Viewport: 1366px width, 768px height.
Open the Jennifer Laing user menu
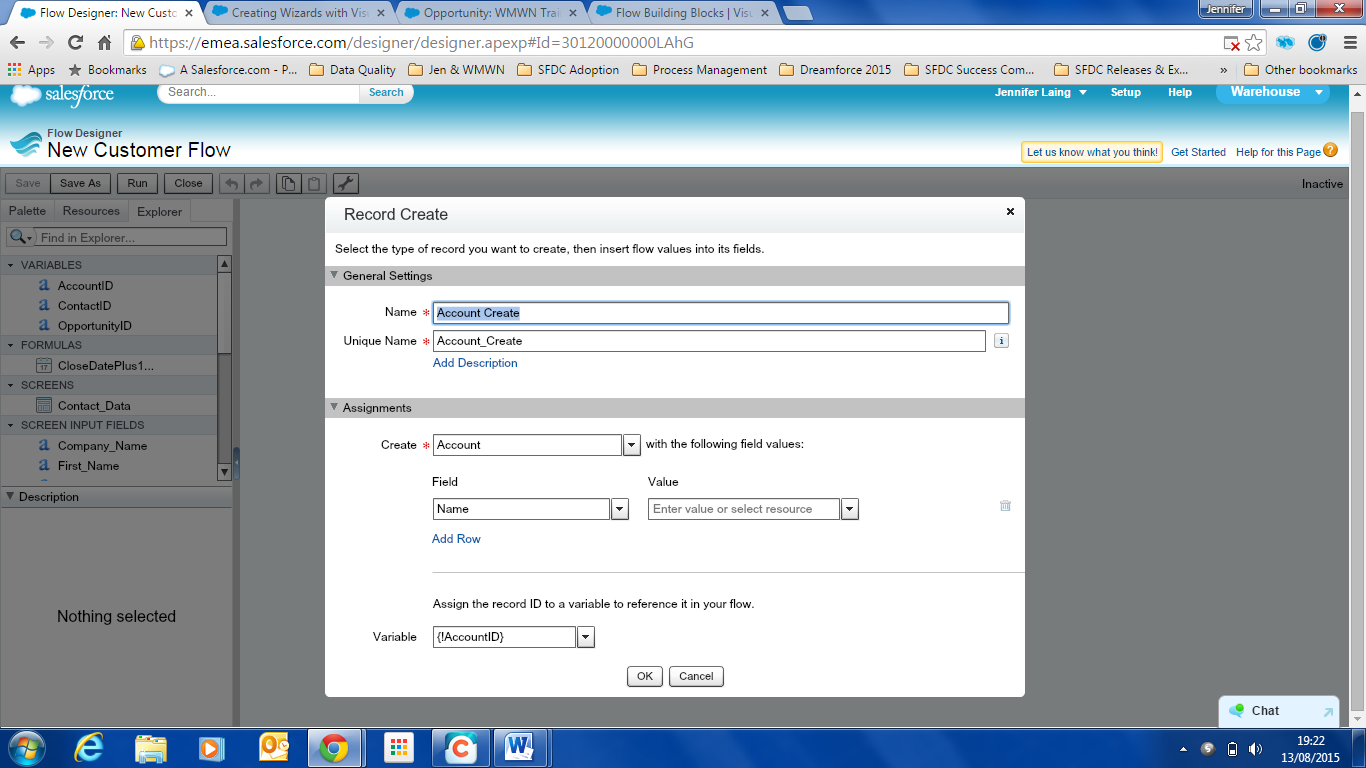click(x=1040, y=92)
